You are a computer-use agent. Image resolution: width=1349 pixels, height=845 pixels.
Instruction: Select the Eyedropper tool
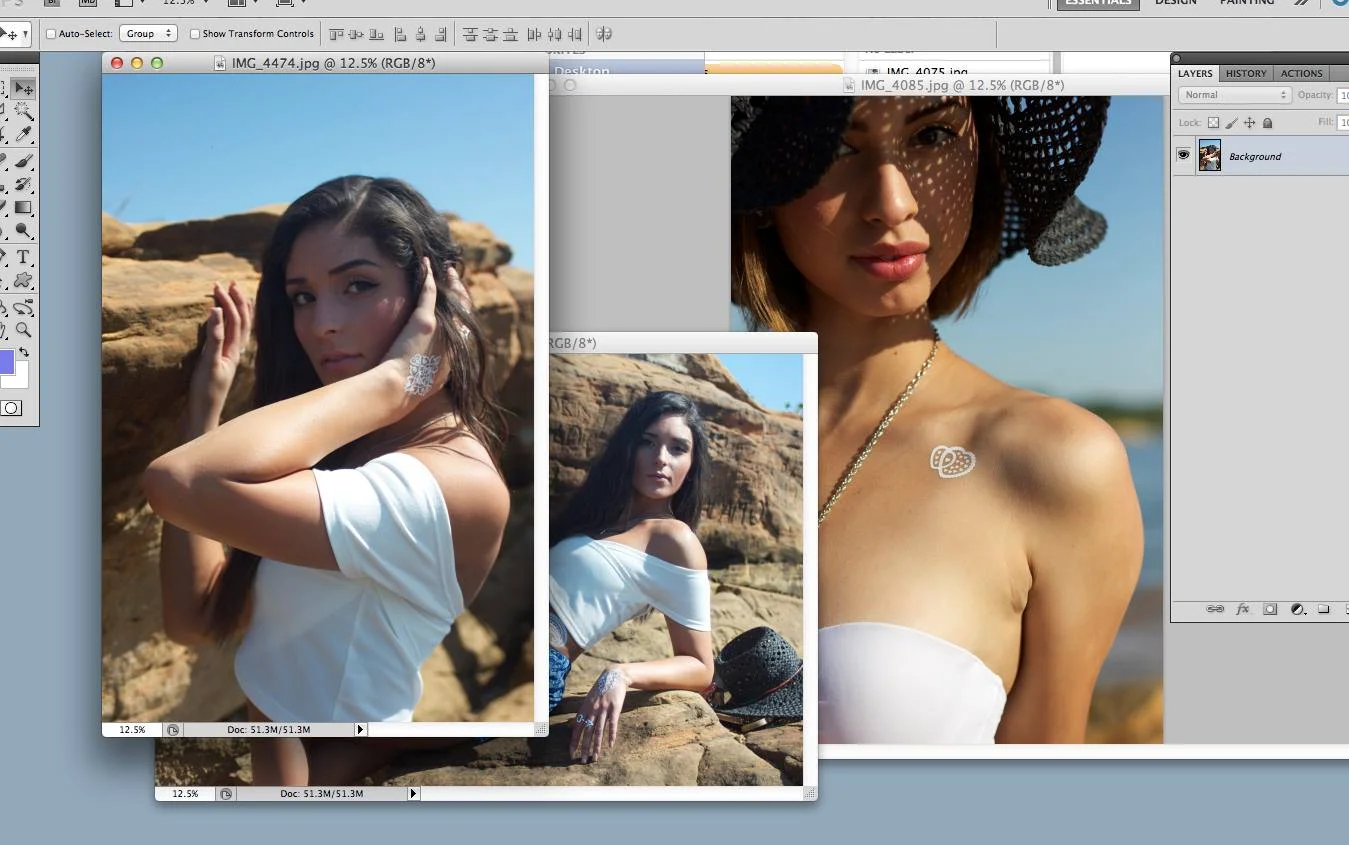(23, 134)
